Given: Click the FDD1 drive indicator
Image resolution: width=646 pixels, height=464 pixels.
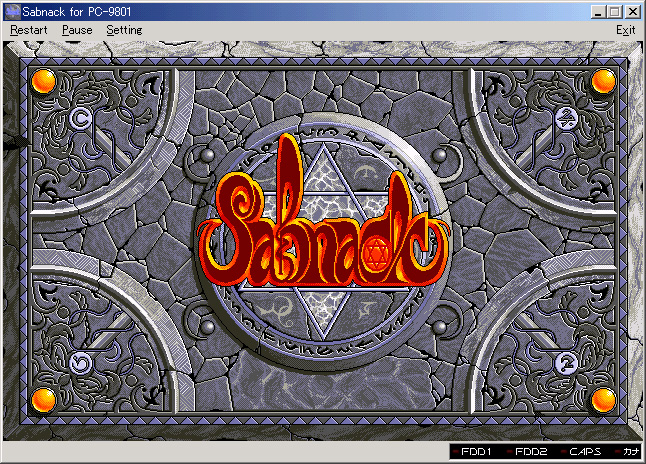Looking at the screenshot, I should point(472,452).
